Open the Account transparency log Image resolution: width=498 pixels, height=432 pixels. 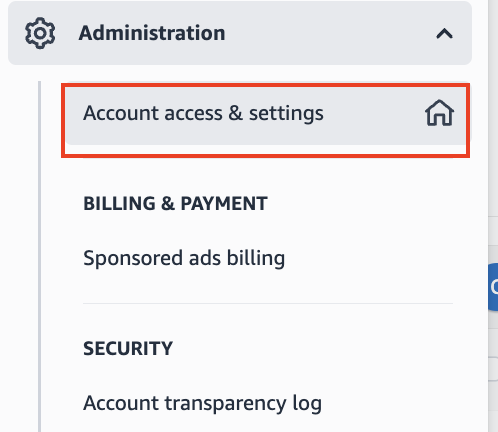pyautogui.click(x=202, y=403)
